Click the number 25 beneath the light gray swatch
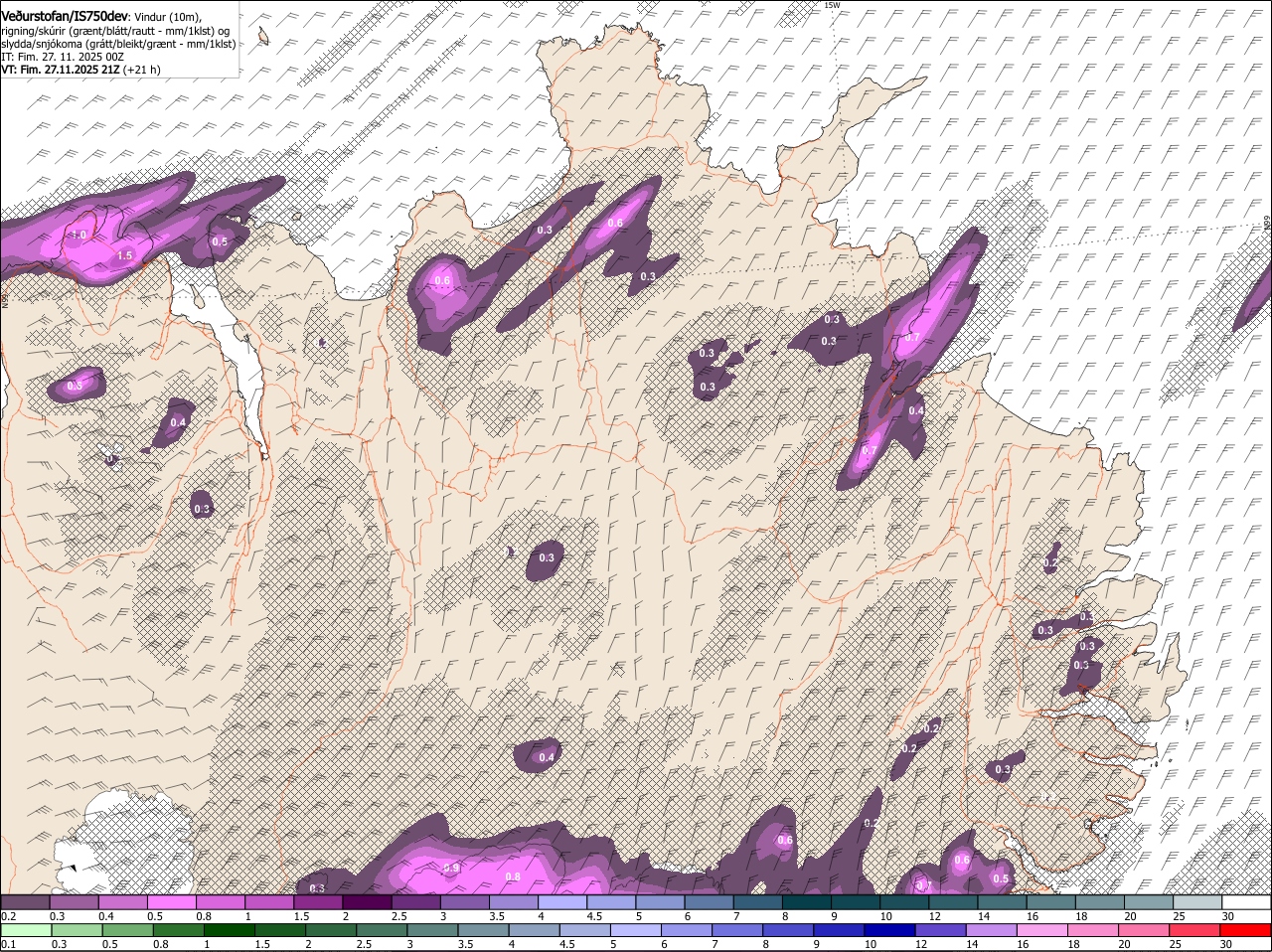Image resolution: width=1272 pixels, height=952 pixels. (1179, 916)
